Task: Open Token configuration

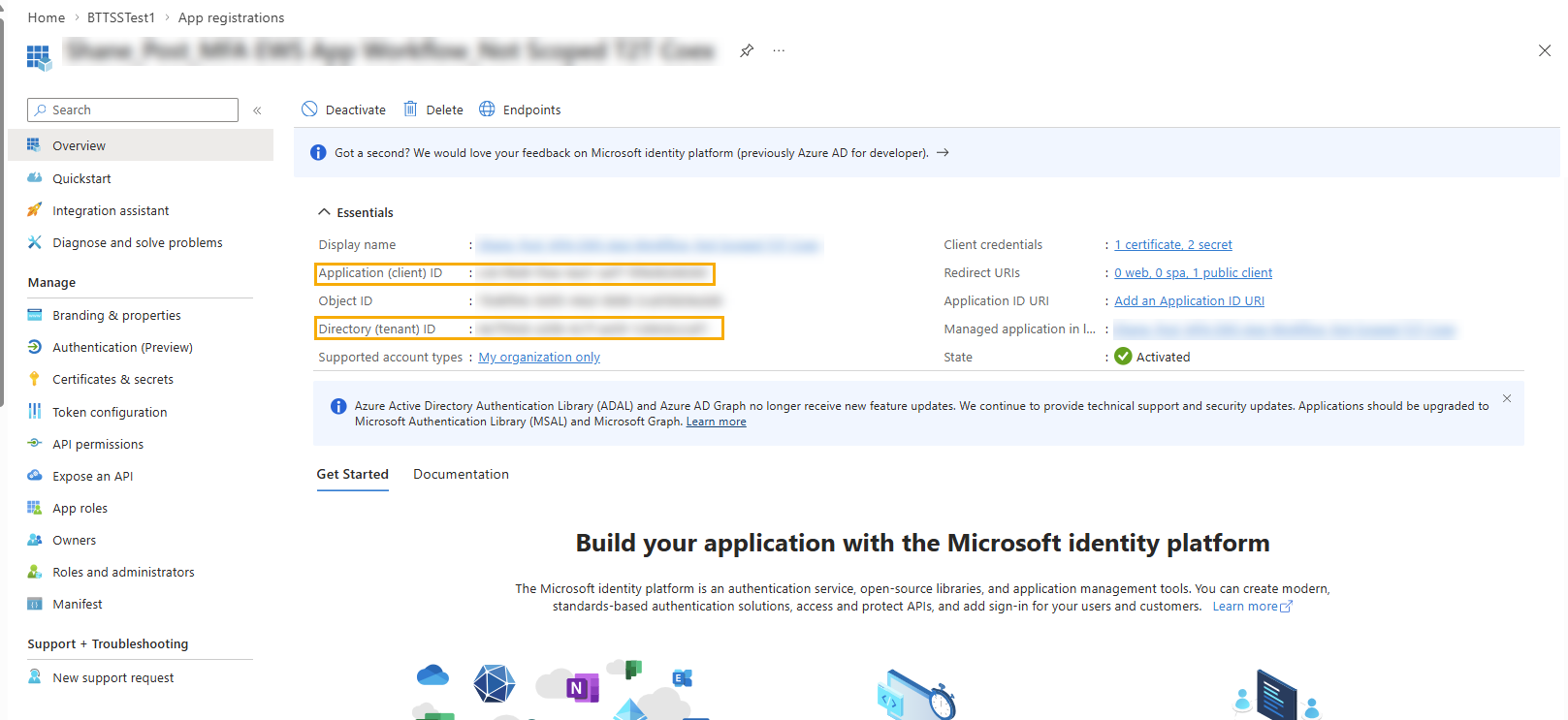Action: coord(110,412)
